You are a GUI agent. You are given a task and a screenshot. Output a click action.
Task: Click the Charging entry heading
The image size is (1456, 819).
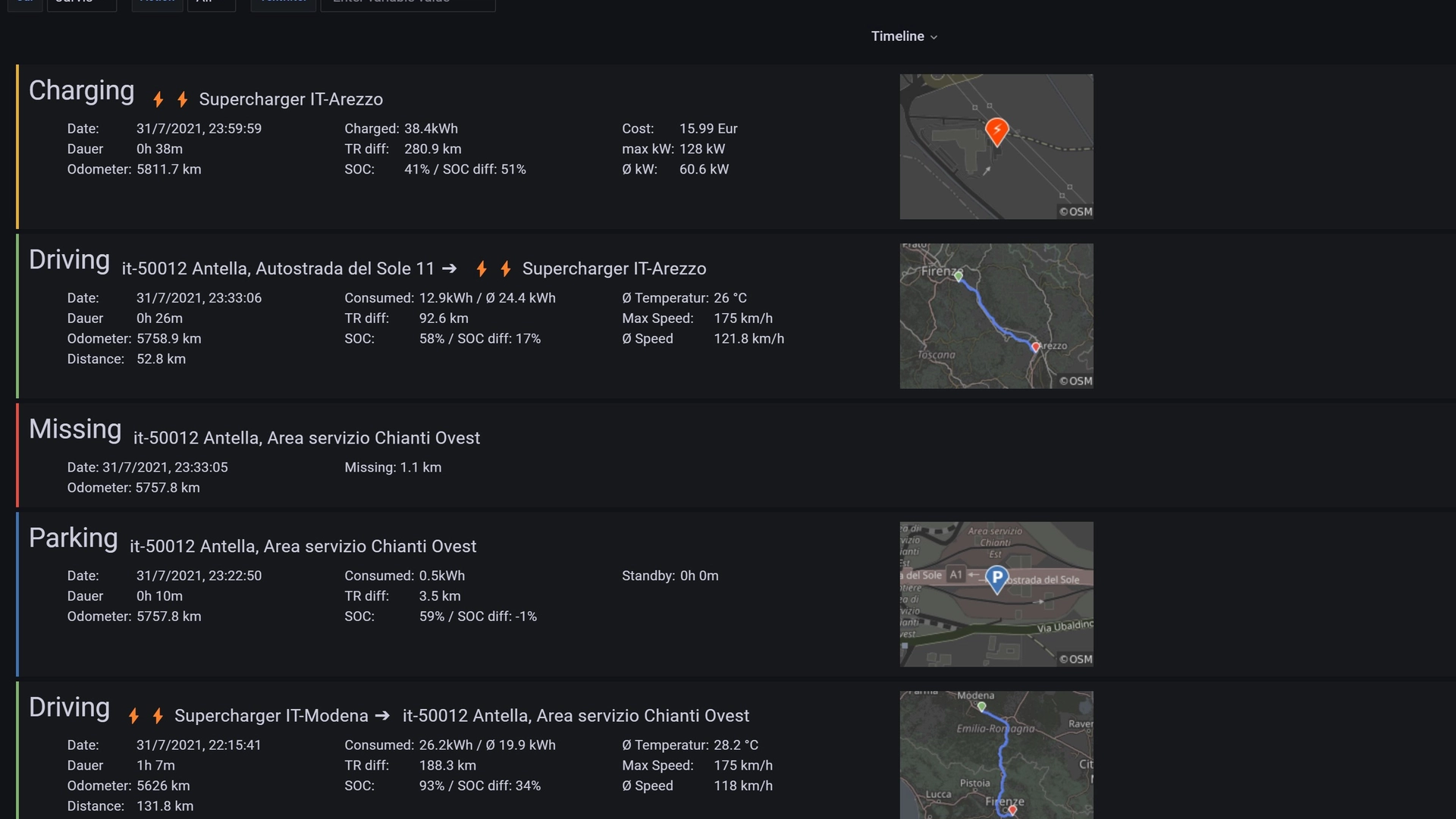[82, 91]
